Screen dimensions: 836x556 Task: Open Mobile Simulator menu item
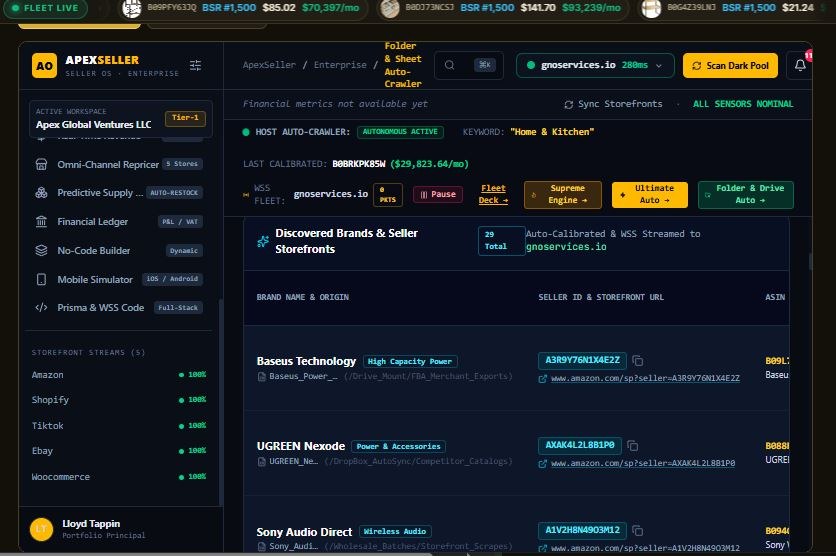119,279
